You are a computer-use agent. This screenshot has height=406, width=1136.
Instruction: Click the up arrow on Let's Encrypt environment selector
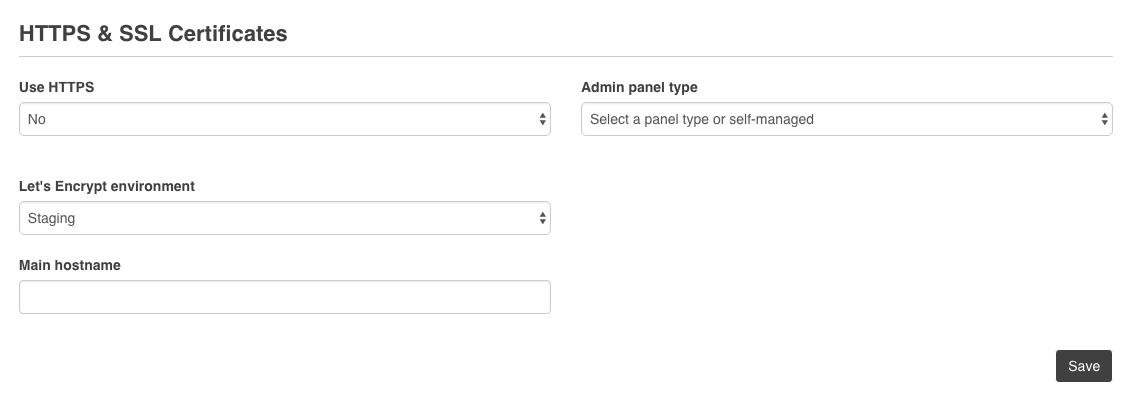tap(543, 214)
